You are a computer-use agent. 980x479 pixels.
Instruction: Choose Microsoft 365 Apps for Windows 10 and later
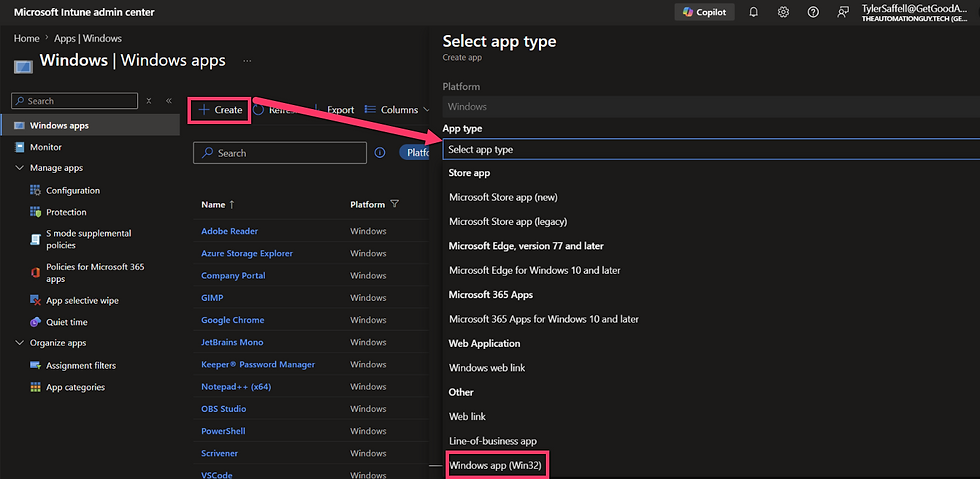[544, 319]
